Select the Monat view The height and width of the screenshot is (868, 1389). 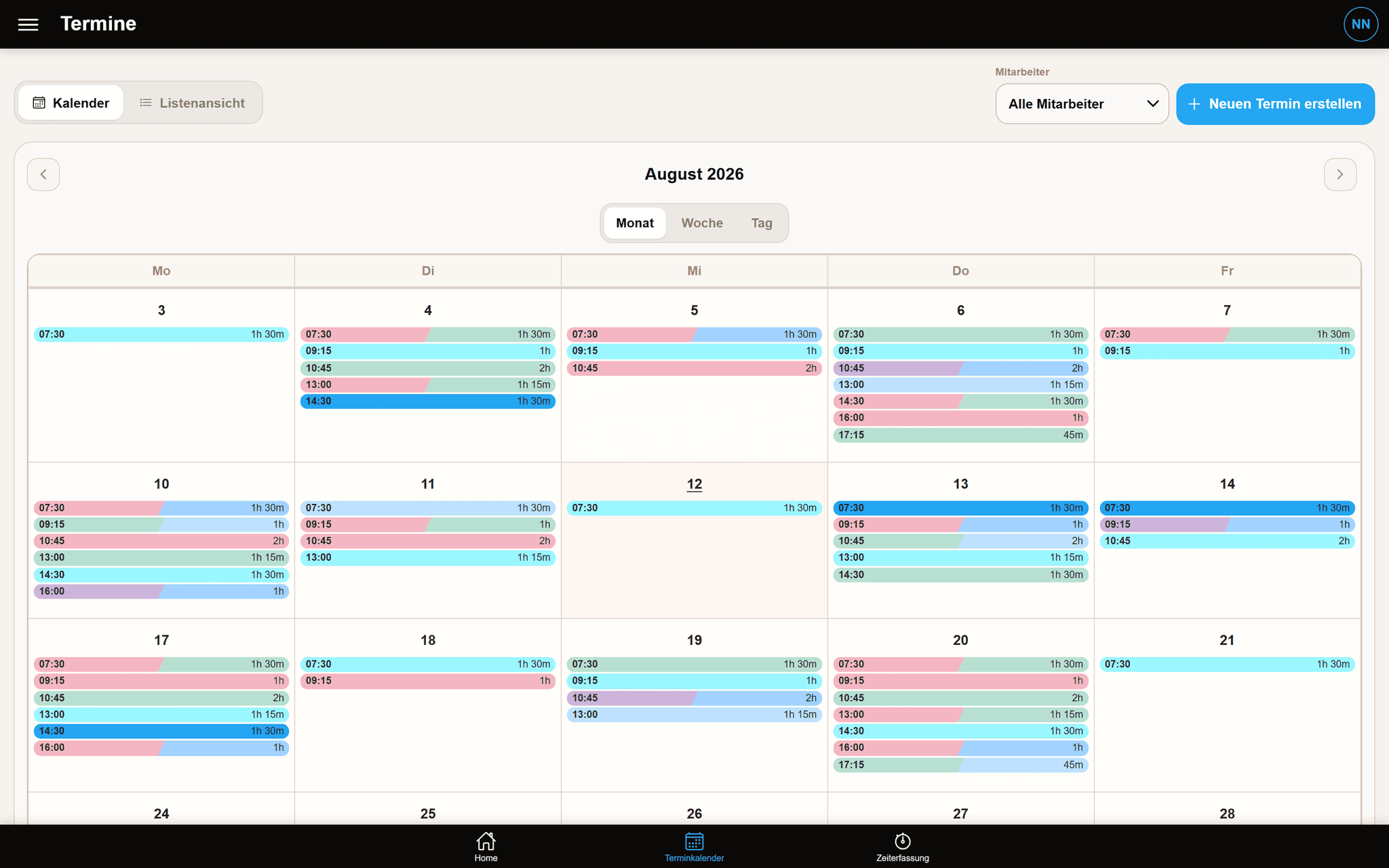pos(635,223)
